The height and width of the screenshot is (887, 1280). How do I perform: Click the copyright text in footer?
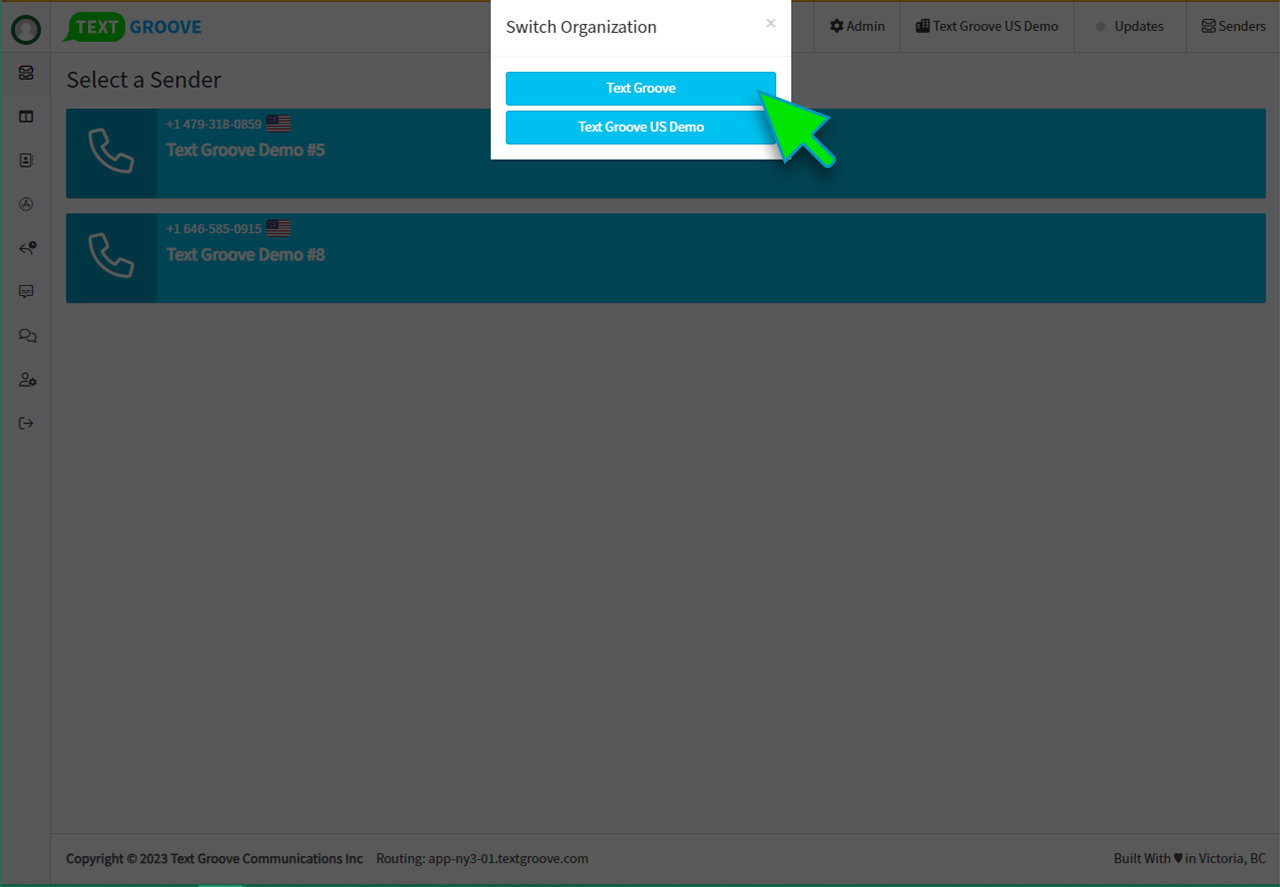(x=214, y=858)
